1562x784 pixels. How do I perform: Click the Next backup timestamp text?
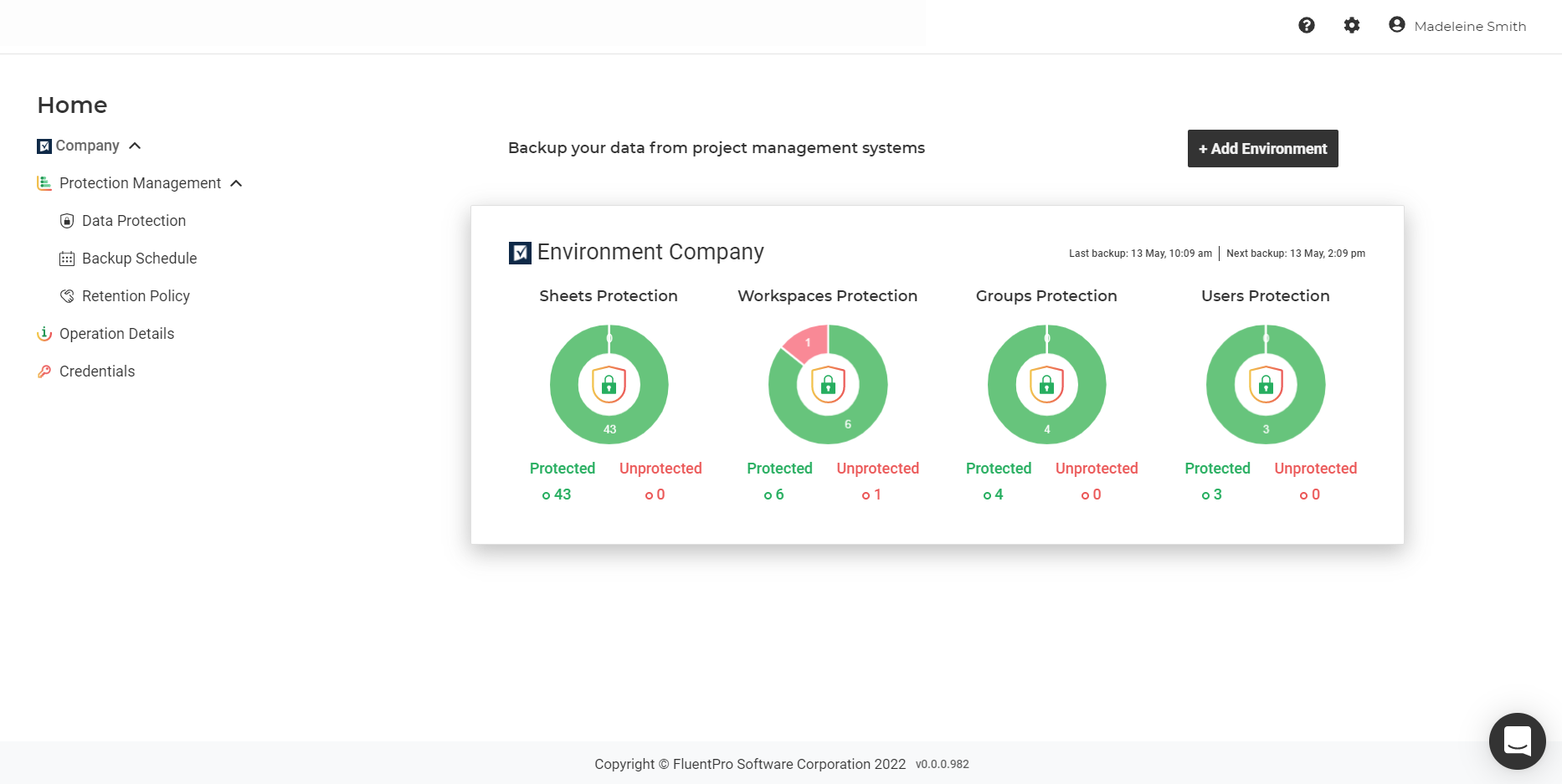(x=1296, y=254)
